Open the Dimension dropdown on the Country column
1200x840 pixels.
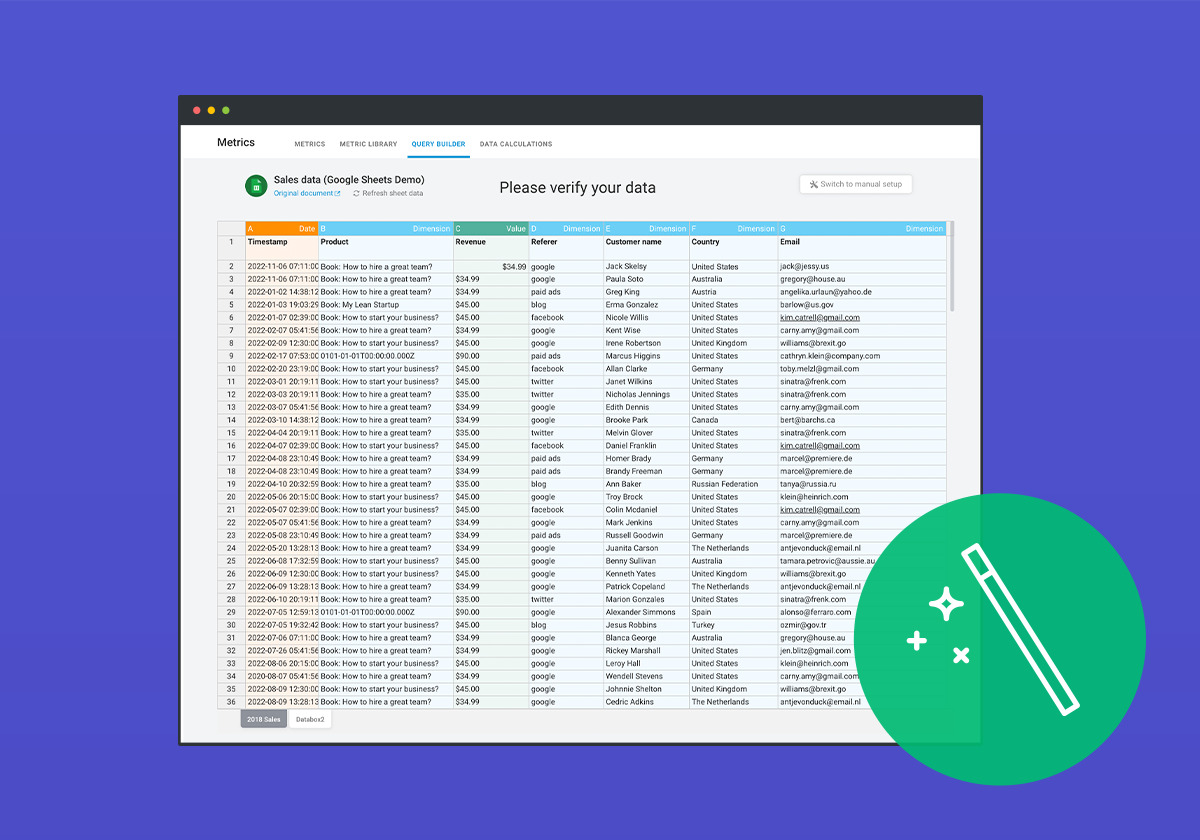coord(758,228)
